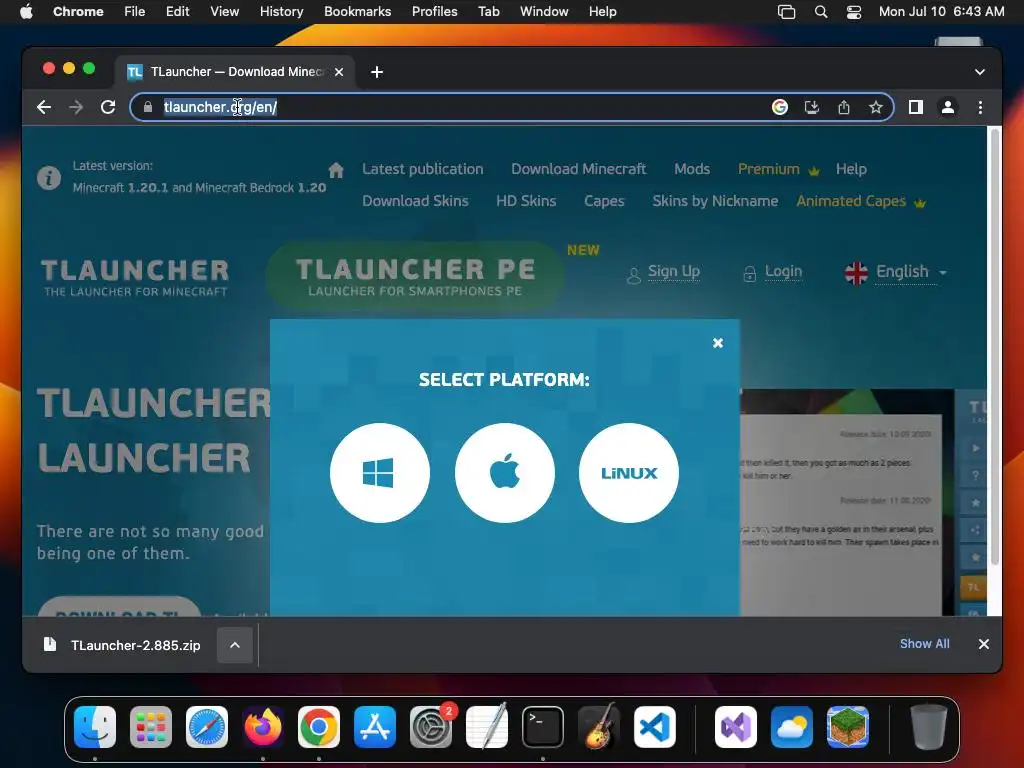Pick the Linux platform button
This screenshot has width=1024, height=768.
(628, 473)
